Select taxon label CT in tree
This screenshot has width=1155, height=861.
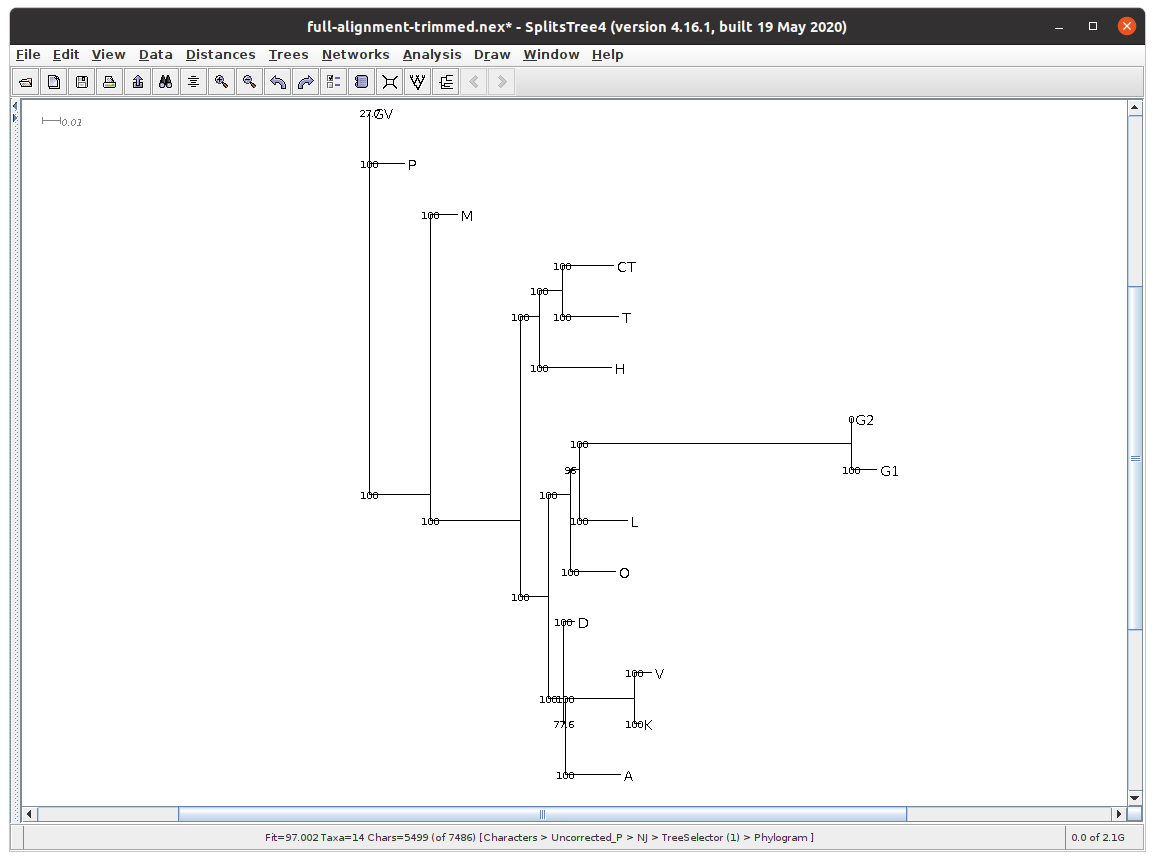[x=626, y=267]
